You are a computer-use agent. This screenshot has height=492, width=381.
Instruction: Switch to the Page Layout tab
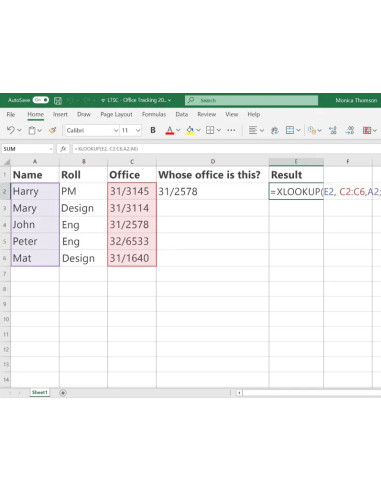click(x=116, y=114)
